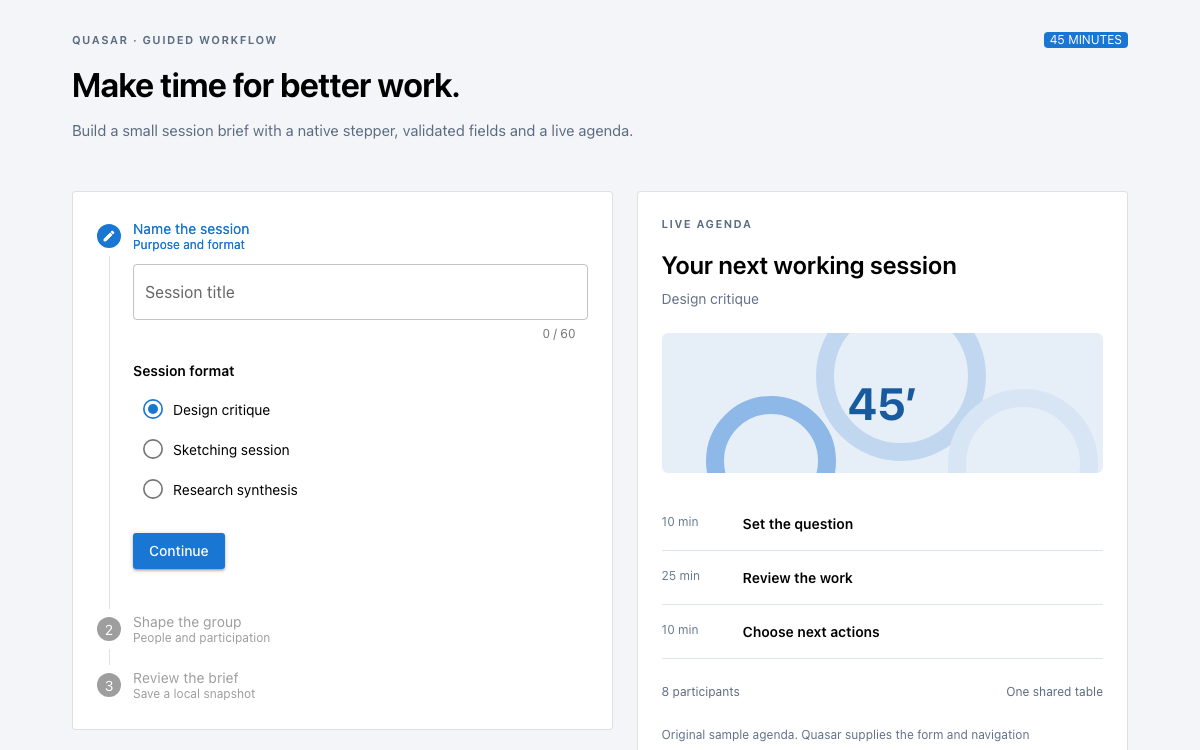Click the 45′ agenda illustration banner
The width and height of the screenshot is (1200, 750).
[882, 403]
